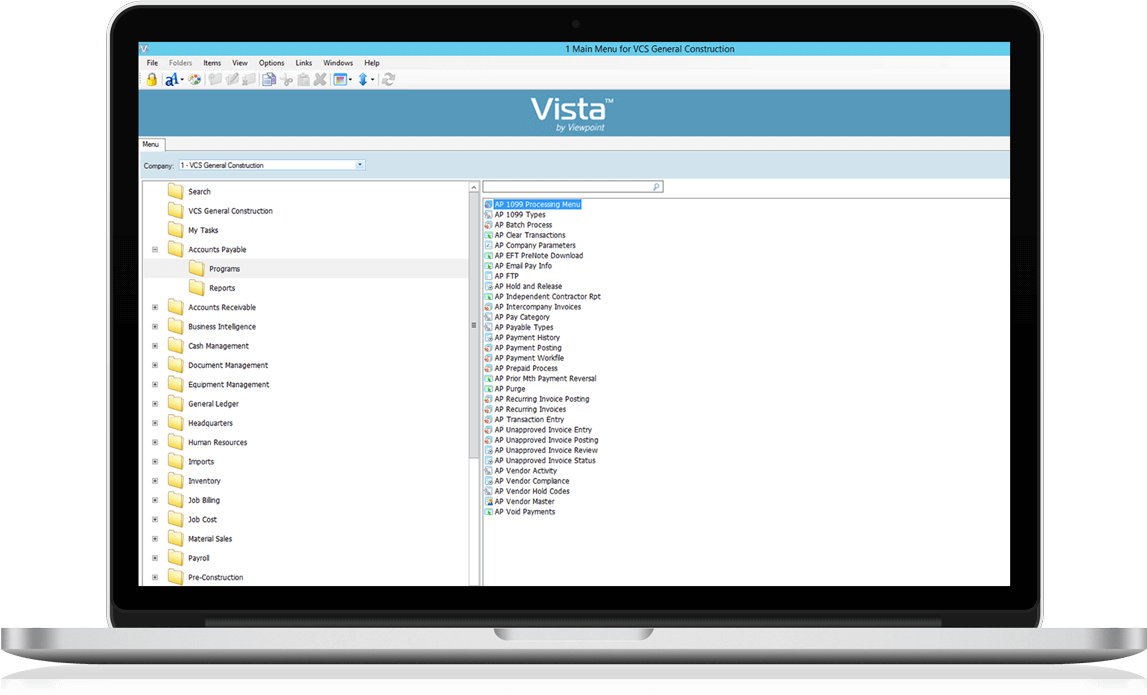Click the scroll up arrow of folder tree
The image size is (1147, 695).
point(474,187)
